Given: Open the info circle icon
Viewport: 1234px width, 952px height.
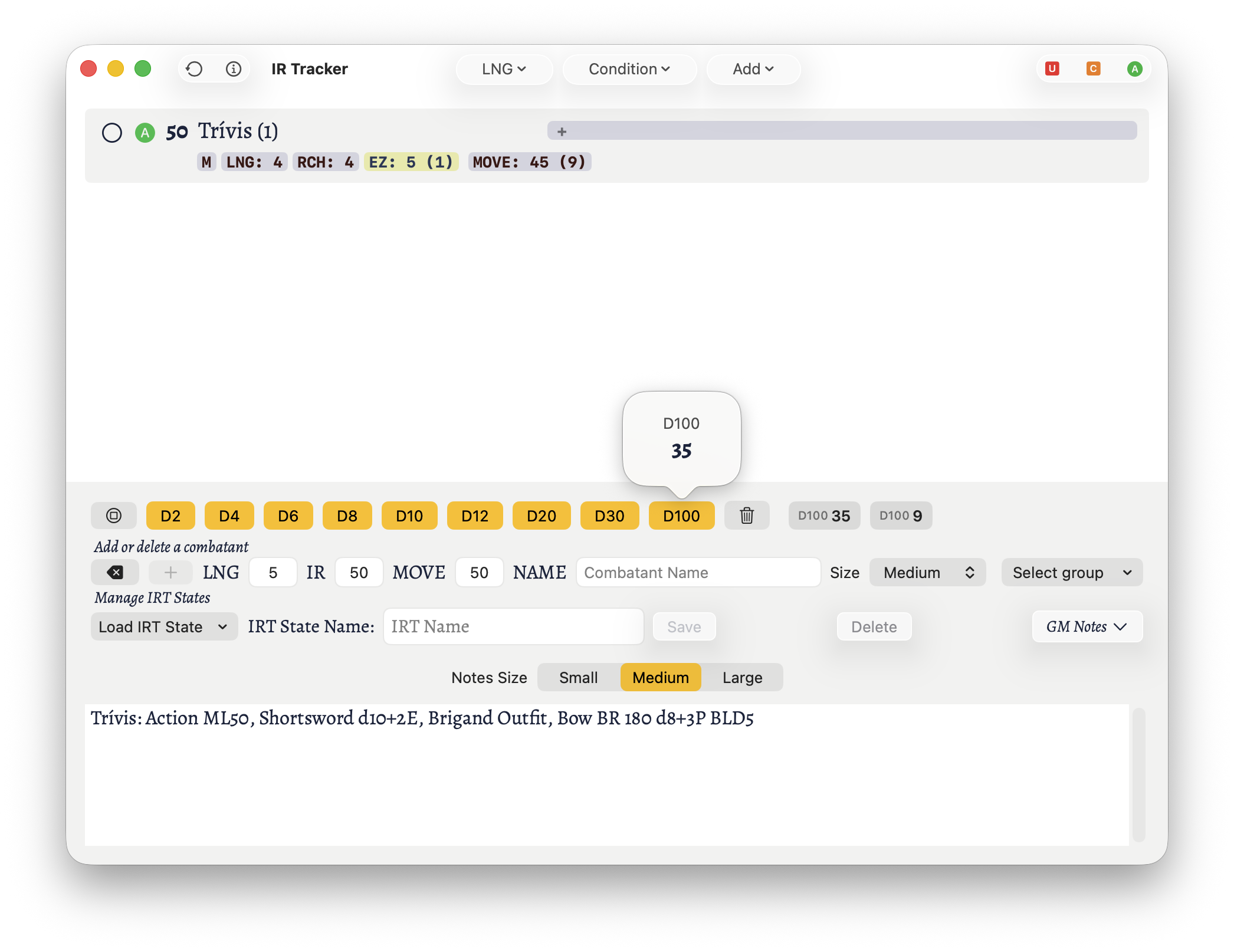Looking at the screenshot, I should [x=234, y=69].
